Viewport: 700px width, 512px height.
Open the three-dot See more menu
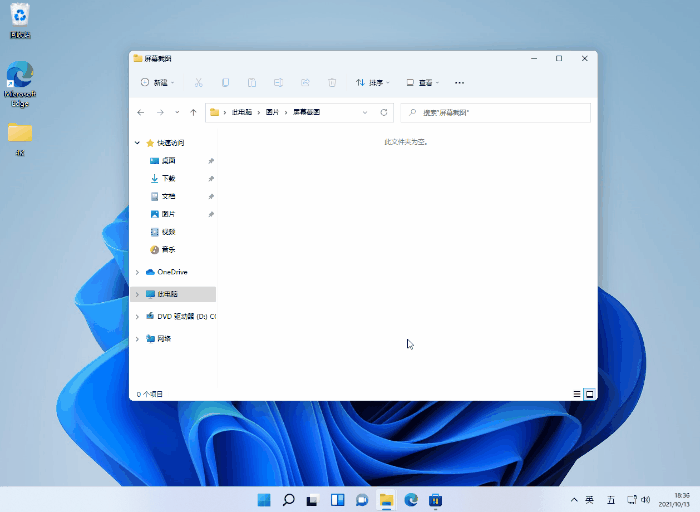(459, 82)
